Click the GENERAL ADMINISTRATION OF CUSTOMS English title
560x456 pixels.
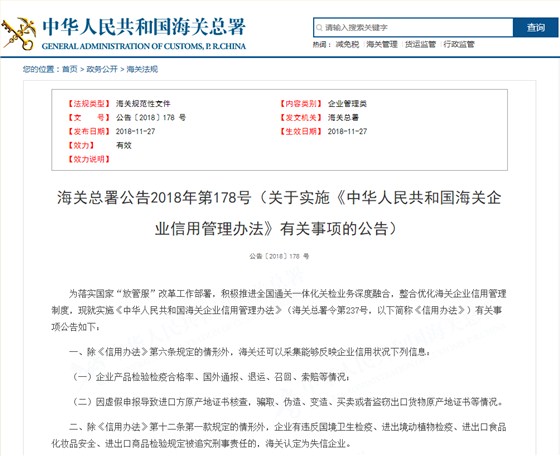(x=144, y=46)
